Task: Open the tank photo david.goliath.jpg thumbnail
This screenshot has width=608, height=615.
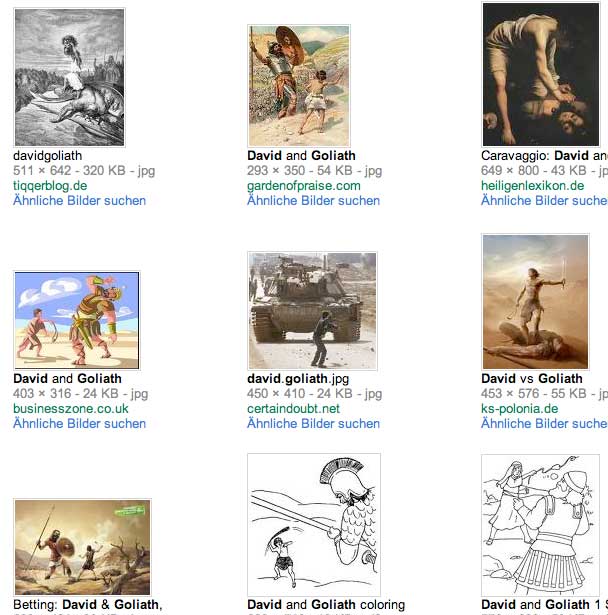Action: point(312,311)
